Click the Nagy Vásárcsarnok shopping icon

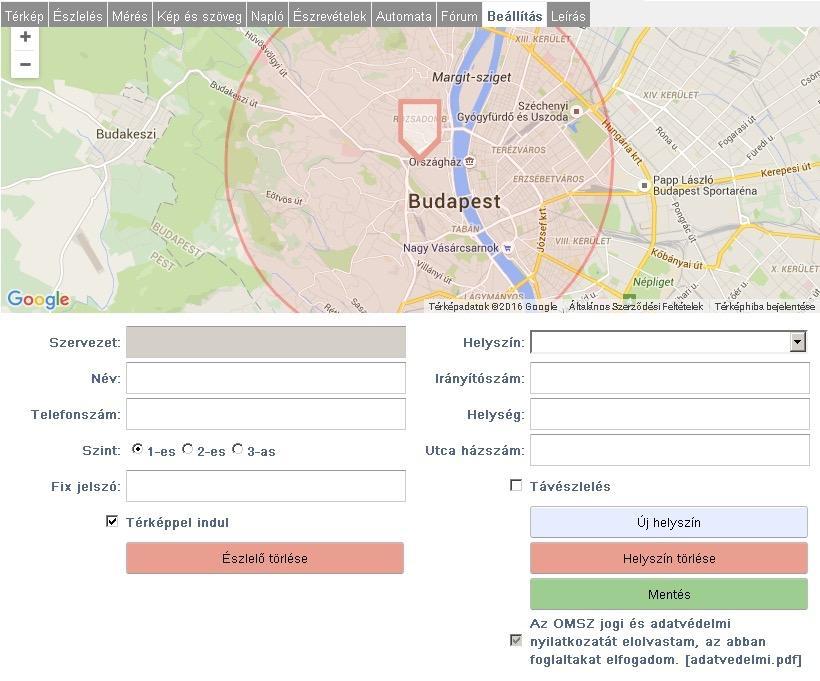(507, 248)
